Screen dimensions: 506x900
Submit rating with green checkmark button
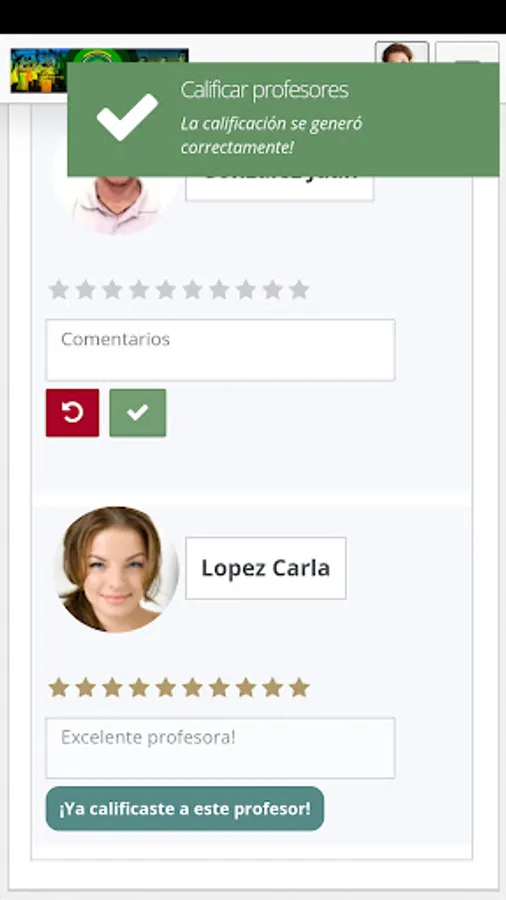coord(138,413)
